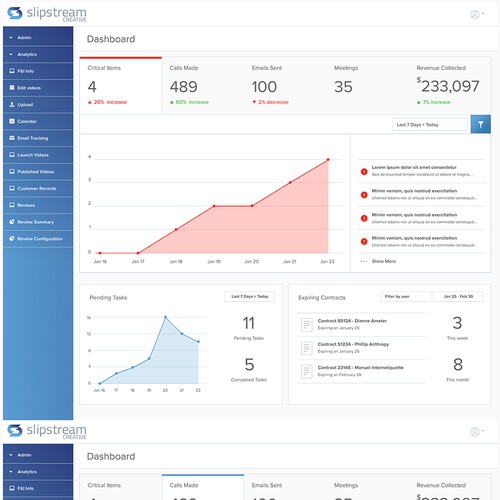Viewport: 500px width, 500px height.
Task: Select the Calls Made tab in the upper dashboard
Action: 203,86
